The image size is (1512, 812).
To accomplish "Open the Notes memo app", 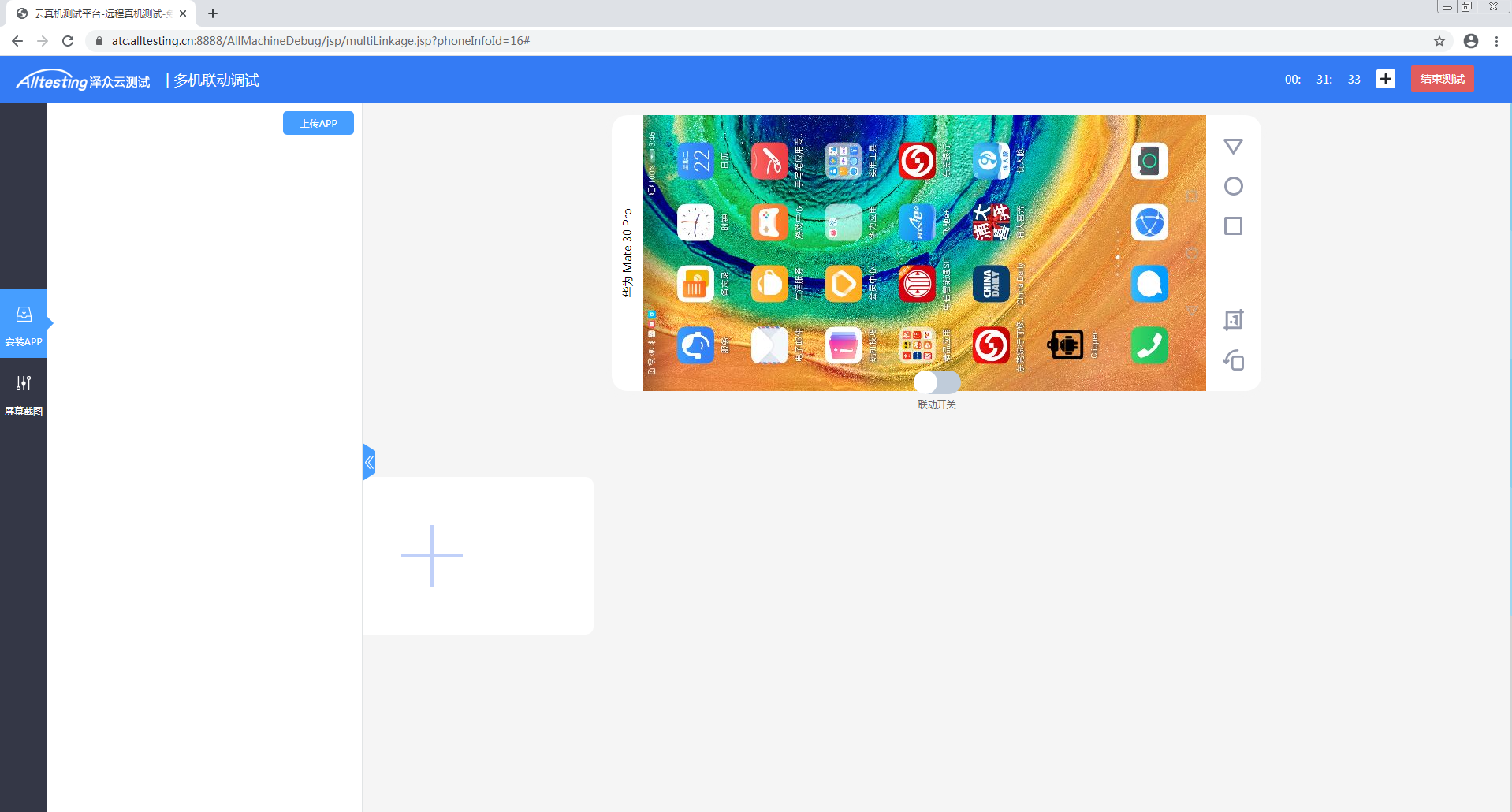I will point(695,284).
